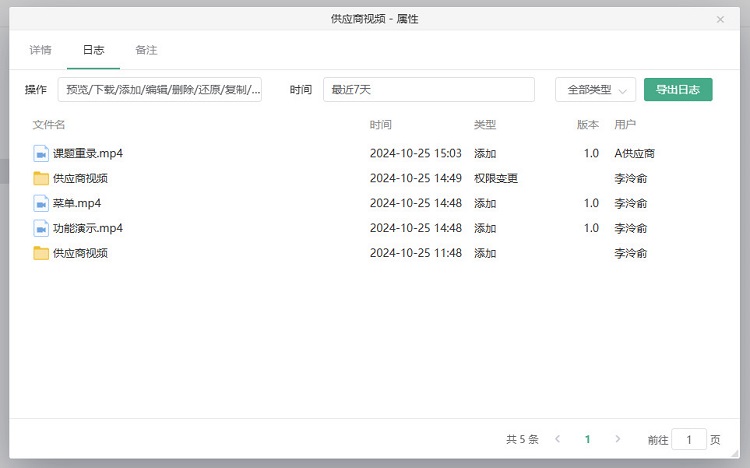The width and height of the screenshot is (750, 468).
Task: Open the 操作 filter dropdown
Action: pos(160,90)
